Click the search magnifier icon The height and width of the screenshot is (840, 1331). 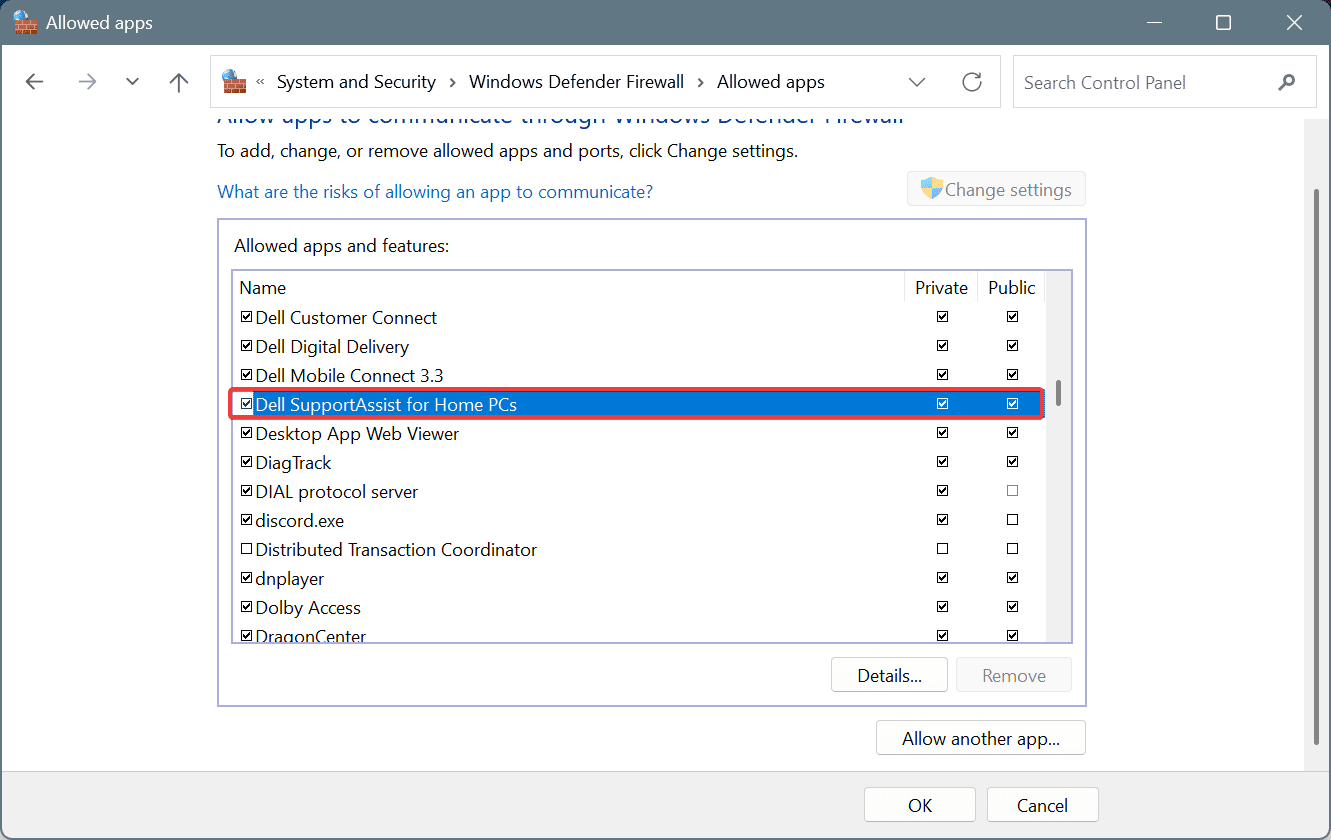pos(1286,83)
